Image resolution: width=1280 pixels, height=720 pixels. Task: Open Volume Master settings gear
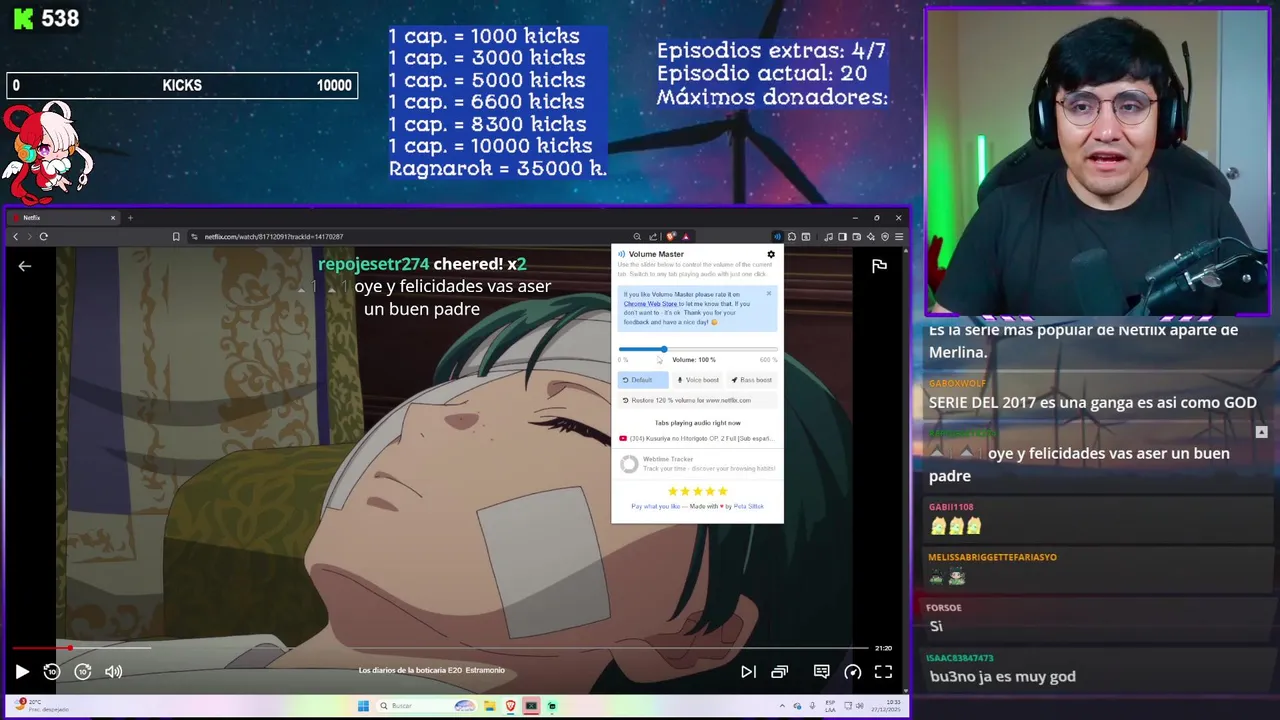771,254
